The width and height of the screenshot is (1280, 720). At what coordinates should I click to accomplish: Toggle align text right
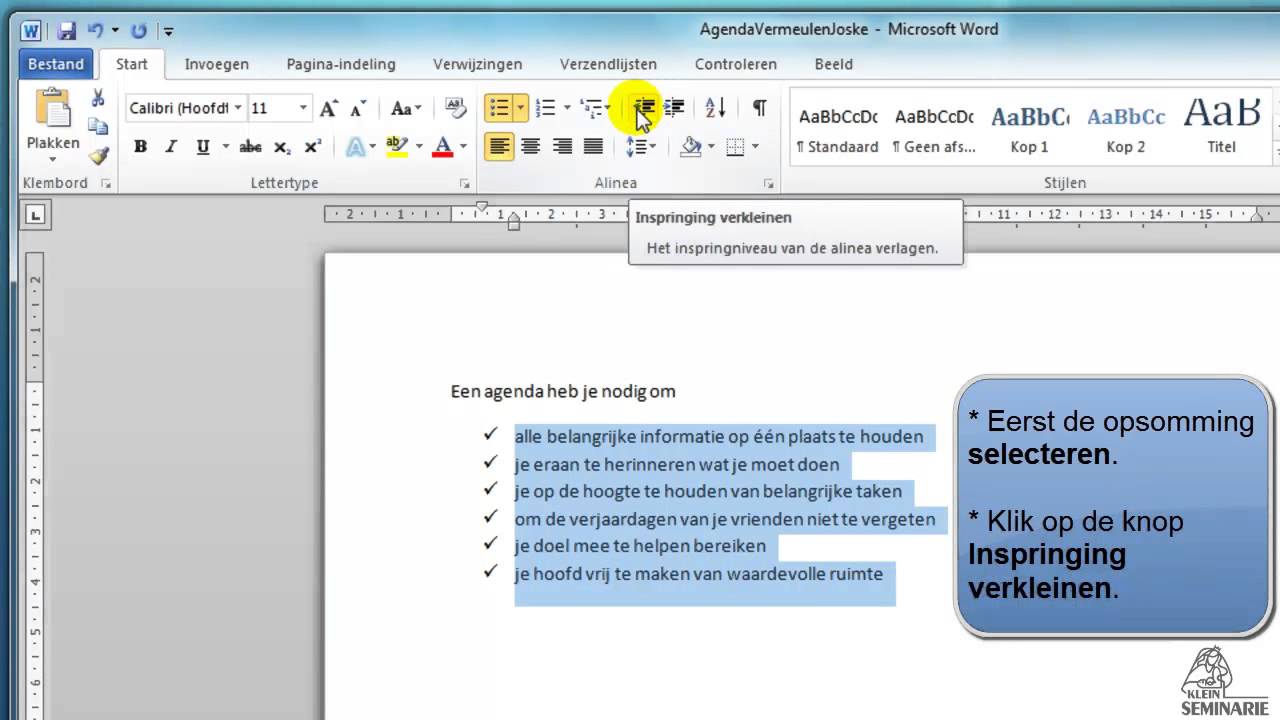562,147
